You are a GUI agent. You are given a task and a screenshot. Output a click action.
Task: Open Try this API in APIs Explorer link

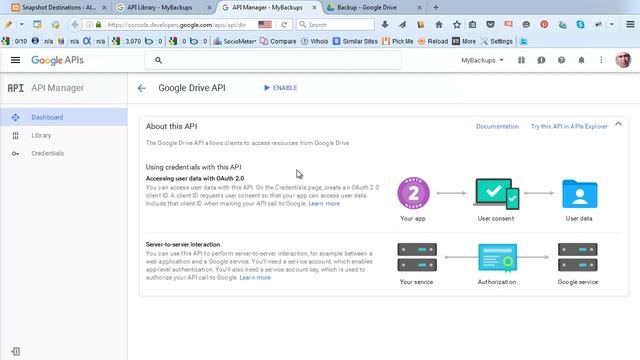(569, 127)
